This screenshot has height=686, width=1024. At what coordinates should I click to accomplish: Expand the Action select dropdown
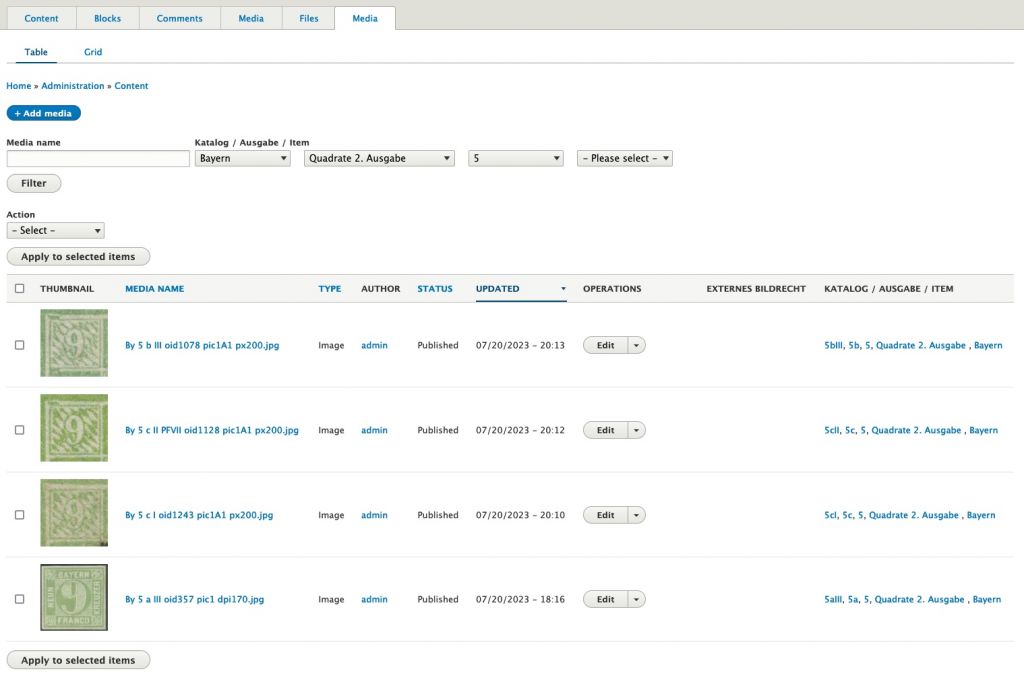coord(55,230)
